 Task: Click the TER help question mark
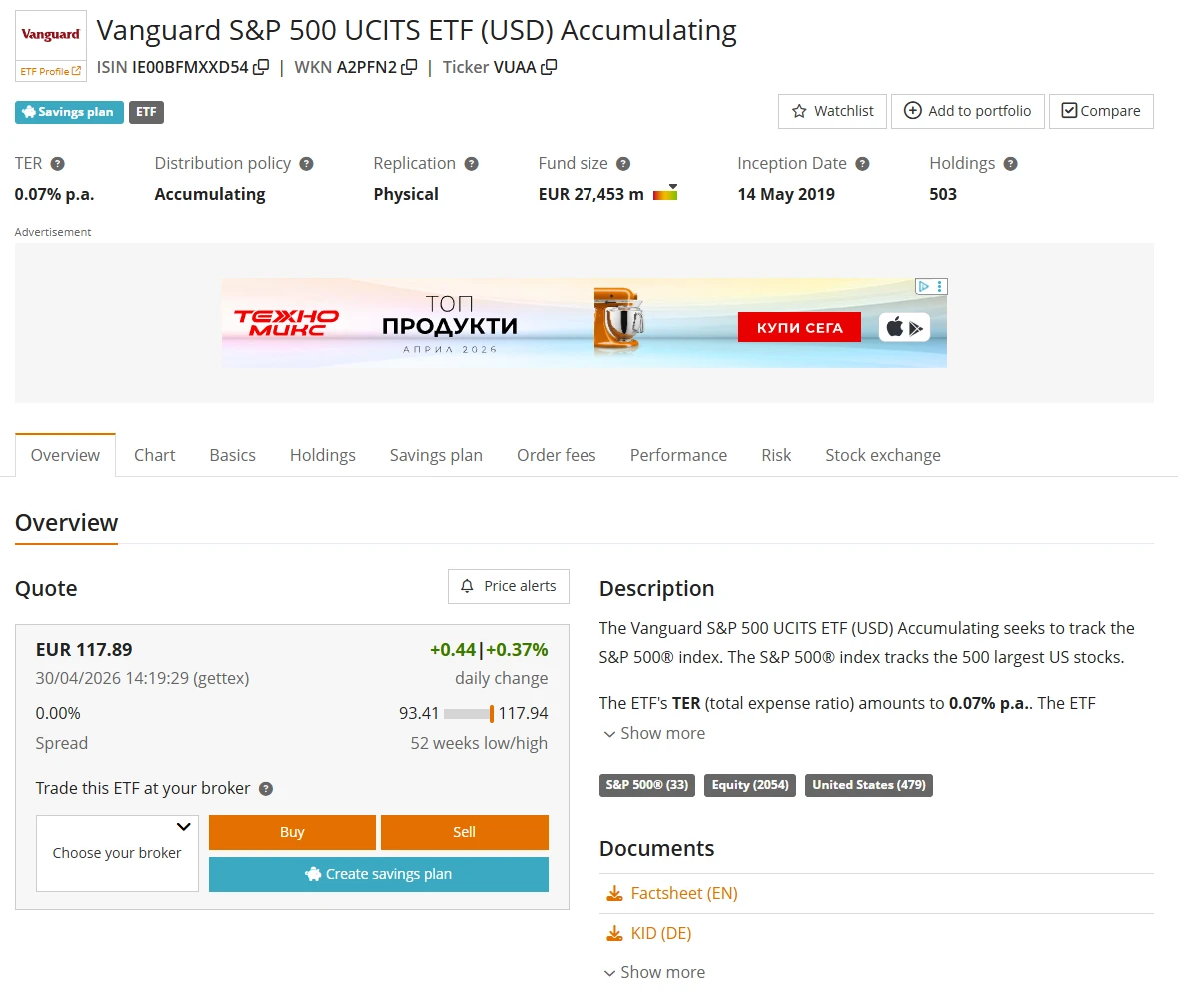pyautogui.click(x=58, y=164)
